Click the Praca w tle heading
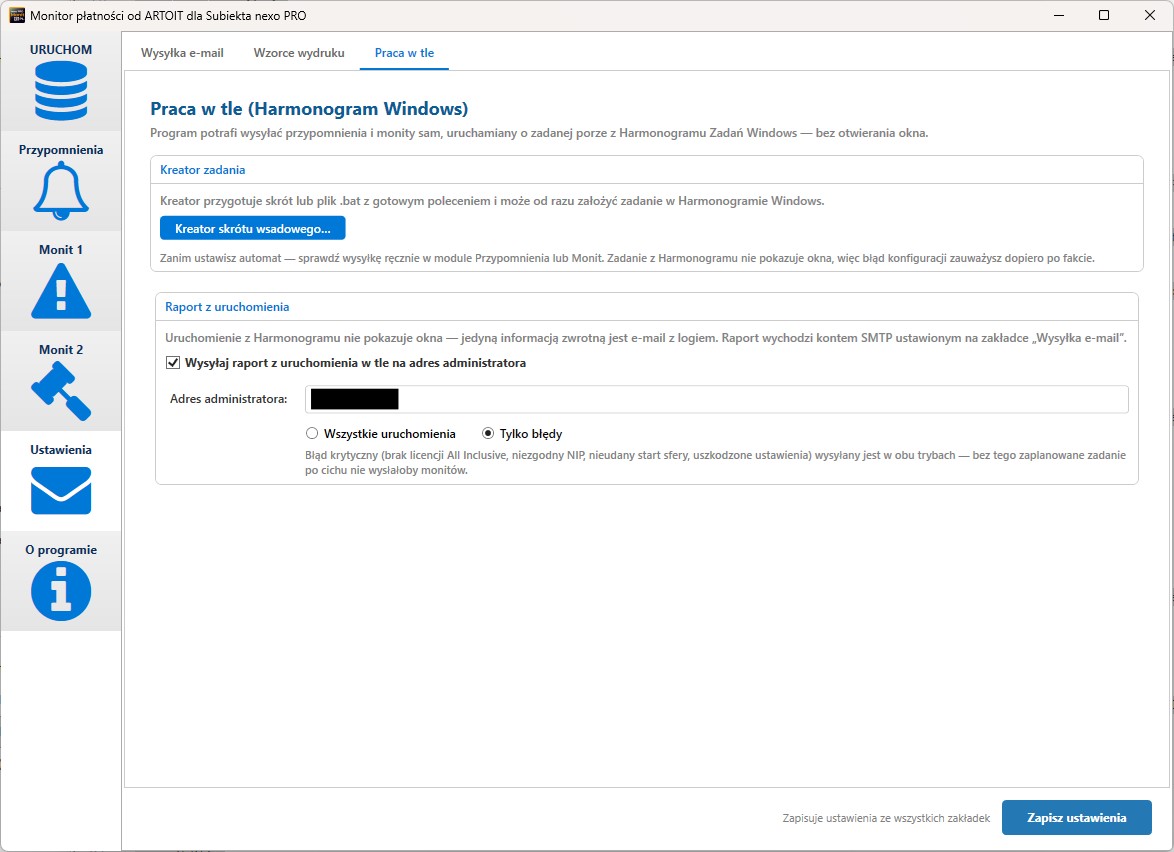 (x=308, y=109)
